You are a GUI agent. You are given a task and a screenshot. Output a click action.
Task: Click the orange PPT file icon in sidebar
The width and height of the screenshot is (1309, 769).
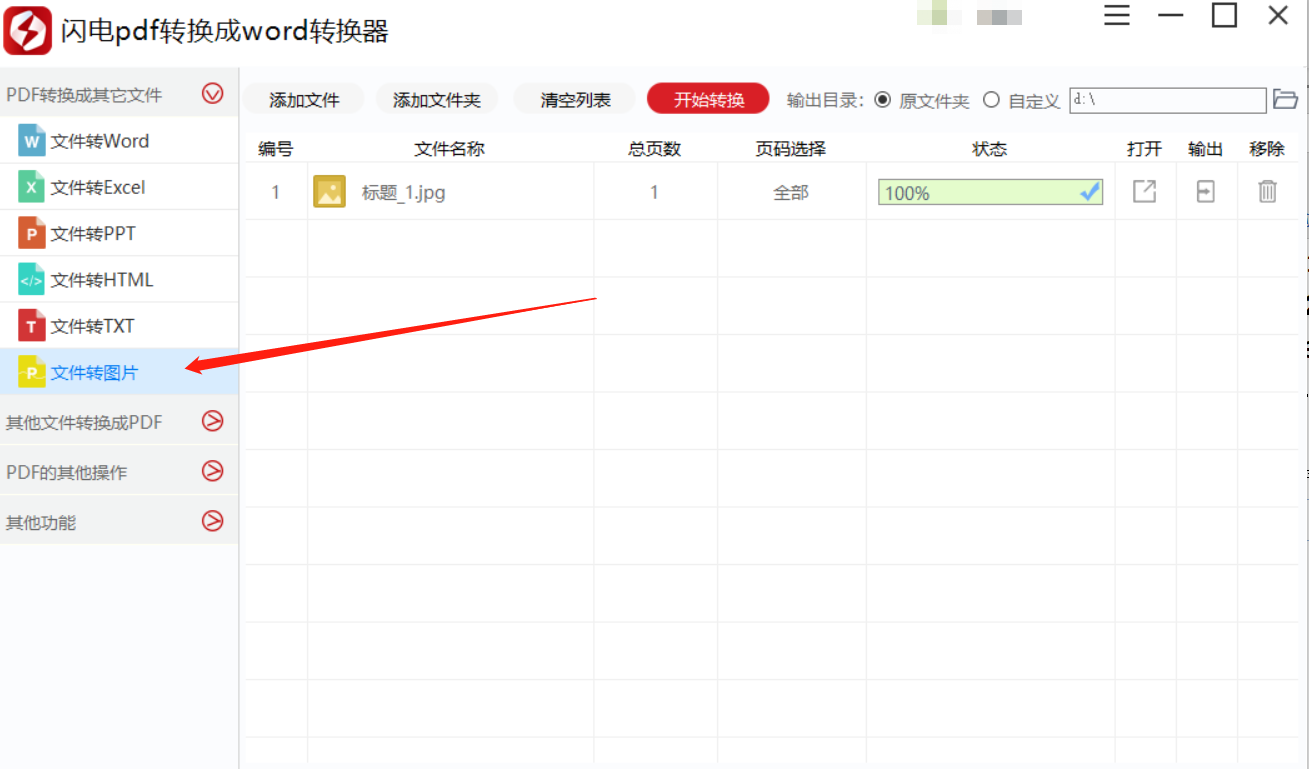pyautogui.click(x=32, y=233)
